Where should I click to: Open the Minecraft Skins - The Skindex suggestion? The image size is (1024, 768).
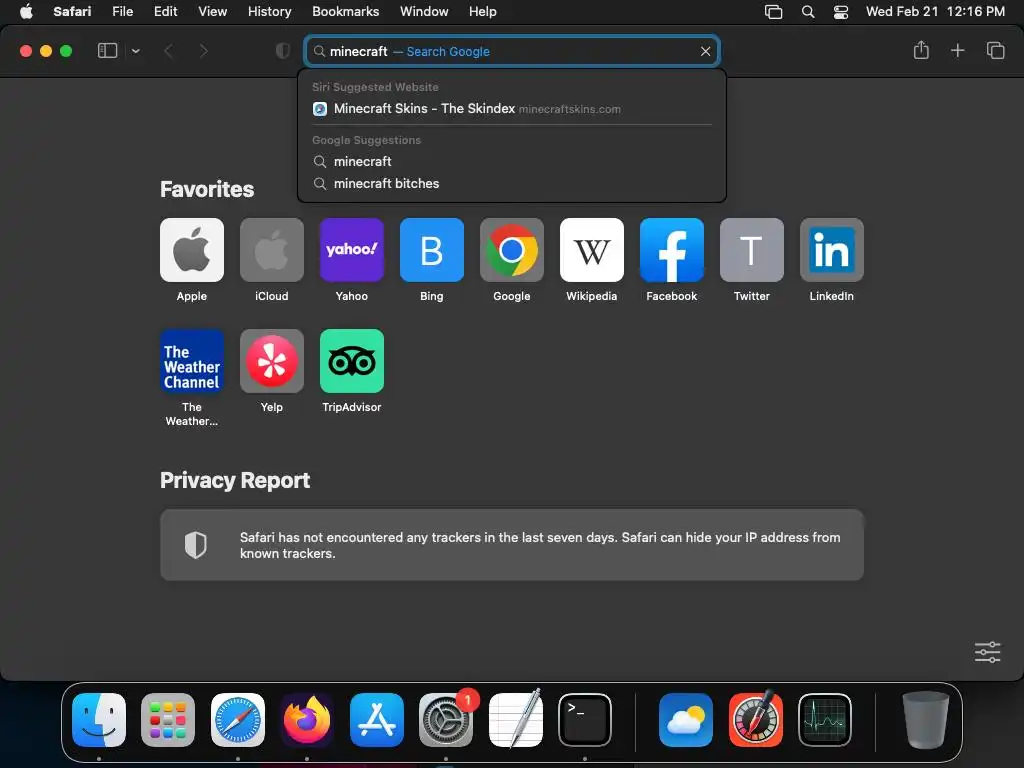512,108
